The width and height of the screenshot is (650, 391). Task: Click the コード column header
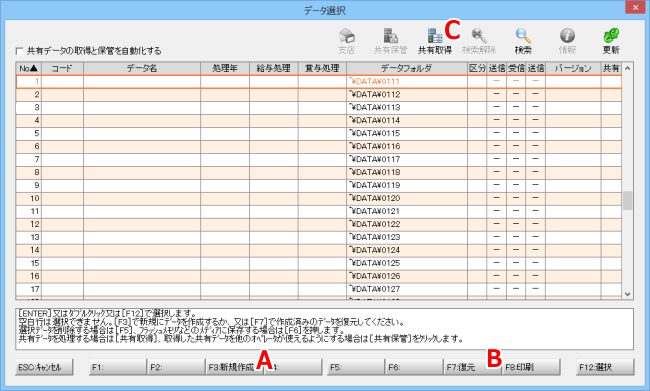pyautogui.click(x=62, y=68)
